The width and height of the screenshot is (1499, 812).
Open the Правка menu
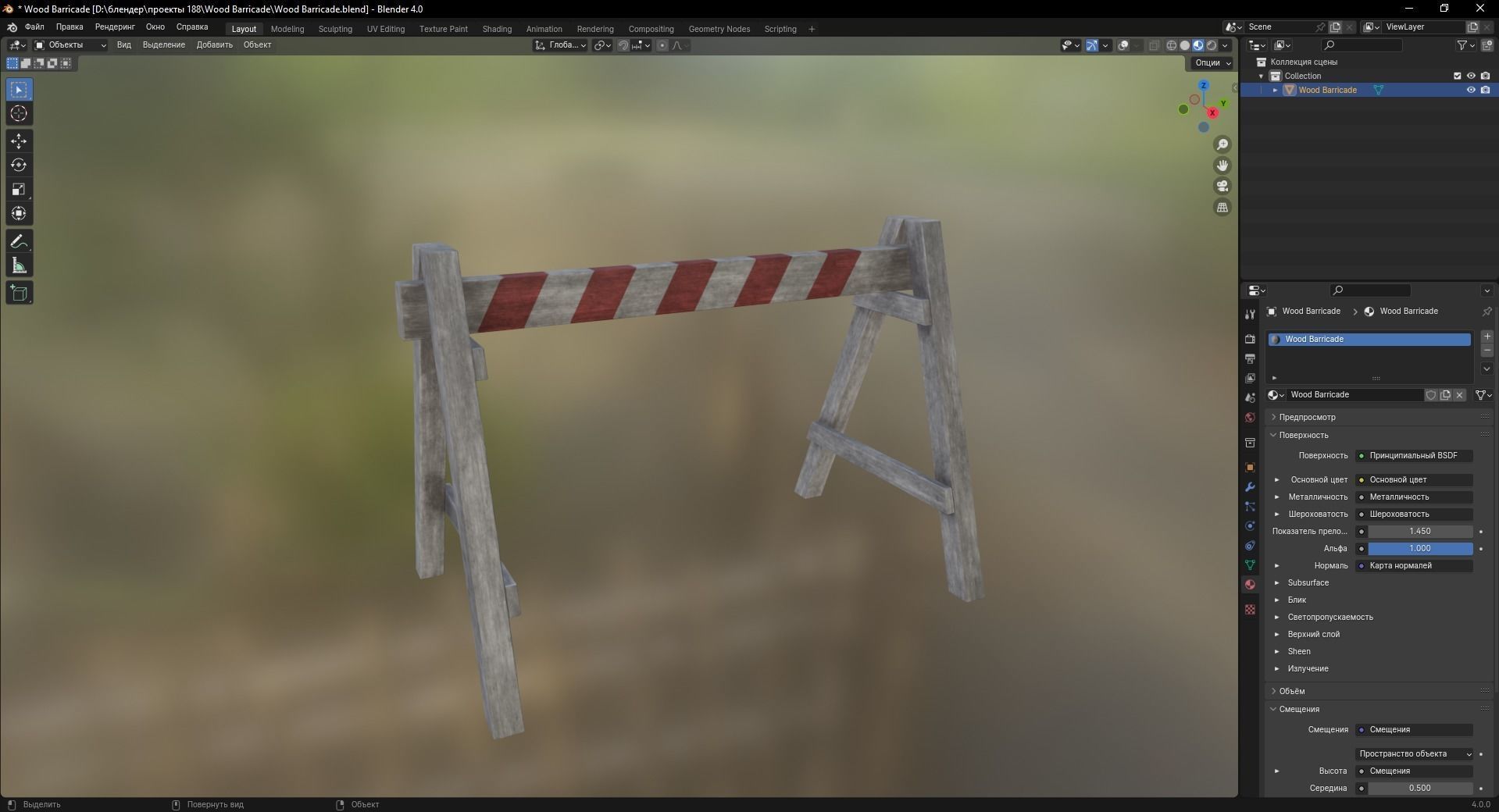point(70,27)
